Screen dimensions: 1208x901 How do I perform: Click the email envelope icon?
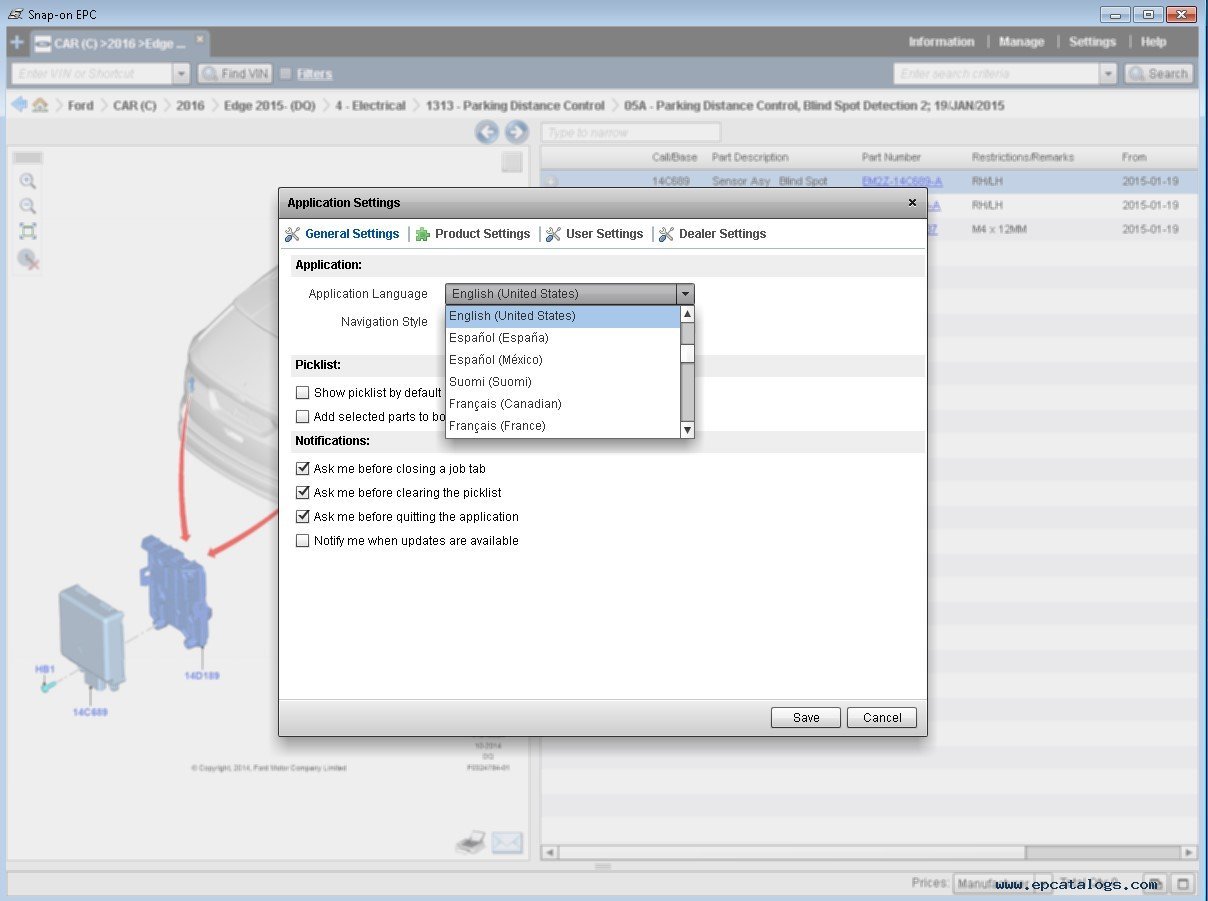click(x=507, y=843)
